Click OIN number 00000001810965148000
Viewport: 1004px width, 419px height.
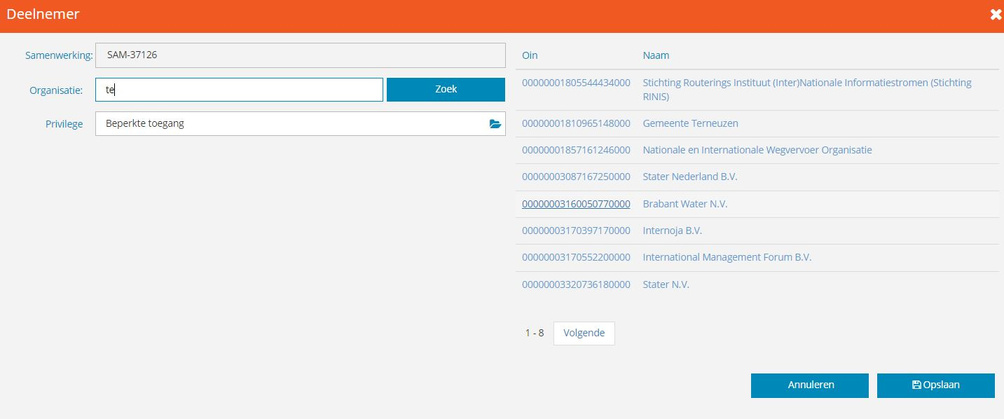pyautogui.click(x=575, y=123)
